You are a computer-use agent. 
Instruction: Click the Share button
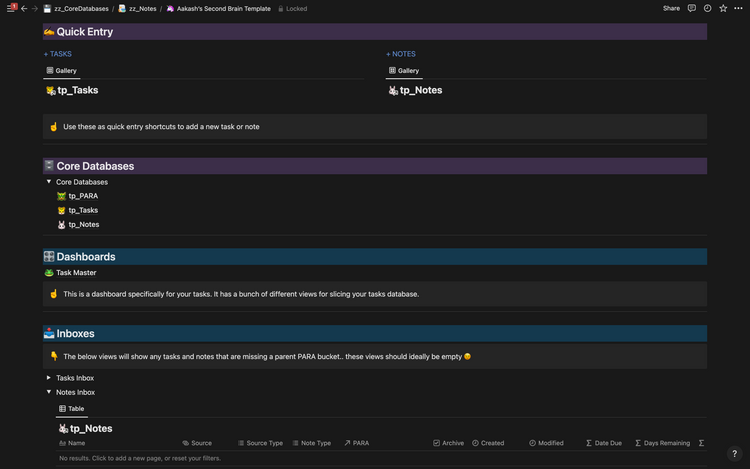click(671, 8)
